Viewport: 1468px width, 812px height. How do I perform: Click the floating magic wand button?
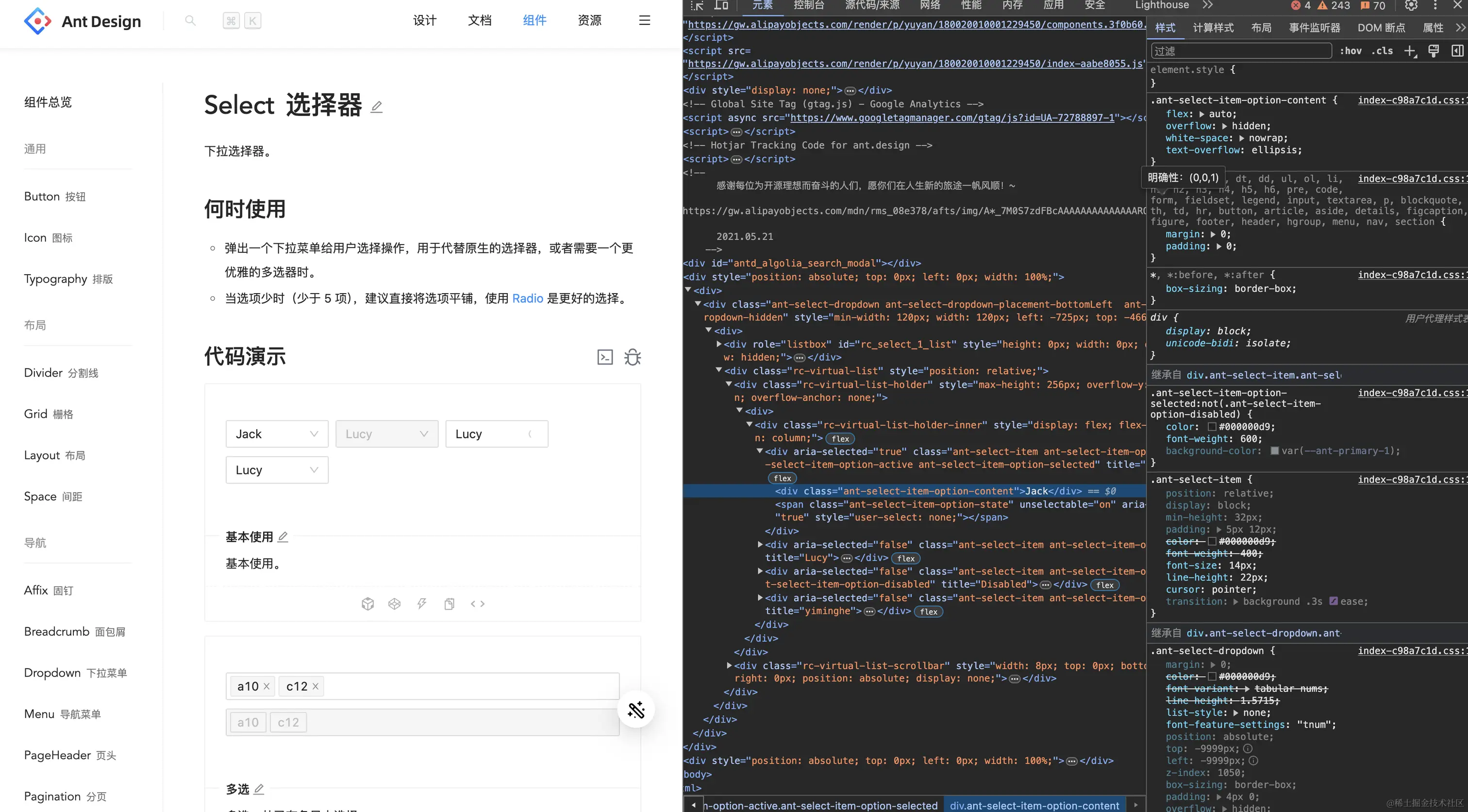[x=636, y=710]
